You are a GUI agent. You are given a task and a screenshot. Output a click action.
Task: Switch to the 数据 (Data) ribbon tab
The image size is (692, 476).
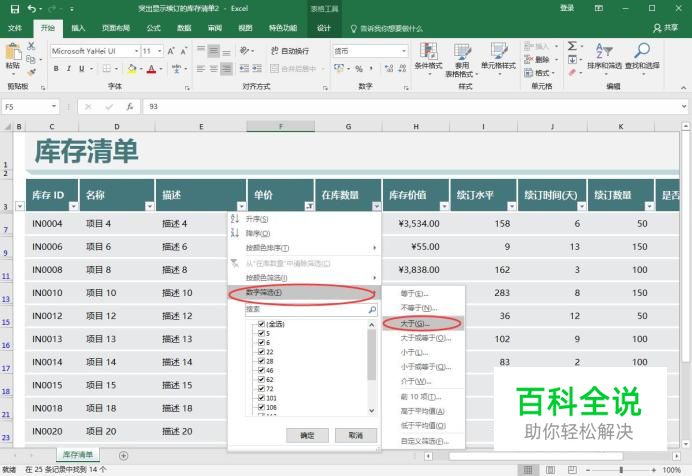point(184,28)
